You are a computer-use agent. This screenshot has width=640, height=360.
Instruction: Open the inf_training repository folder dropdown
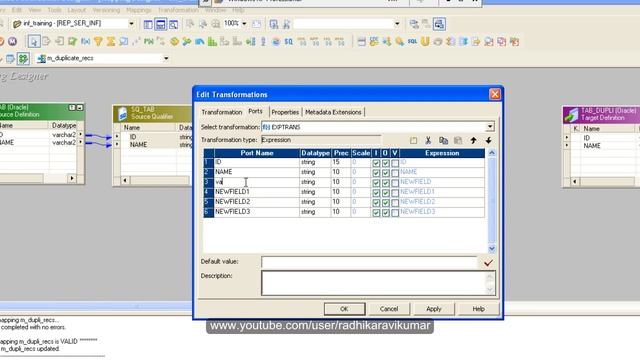point(131,24)
